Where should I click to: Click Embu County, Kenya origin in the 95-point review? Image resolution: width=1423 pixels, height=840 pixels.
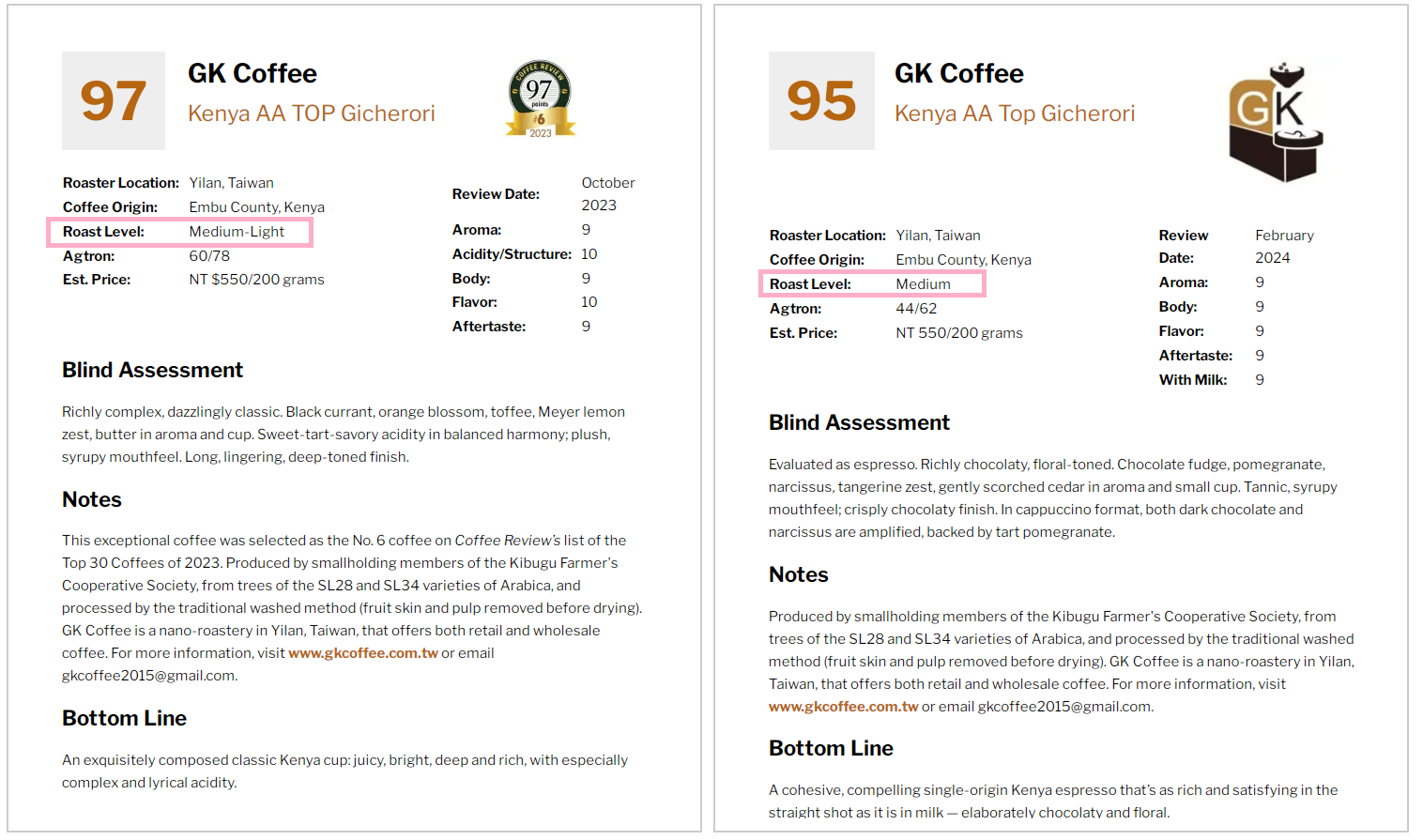point(964,260)
